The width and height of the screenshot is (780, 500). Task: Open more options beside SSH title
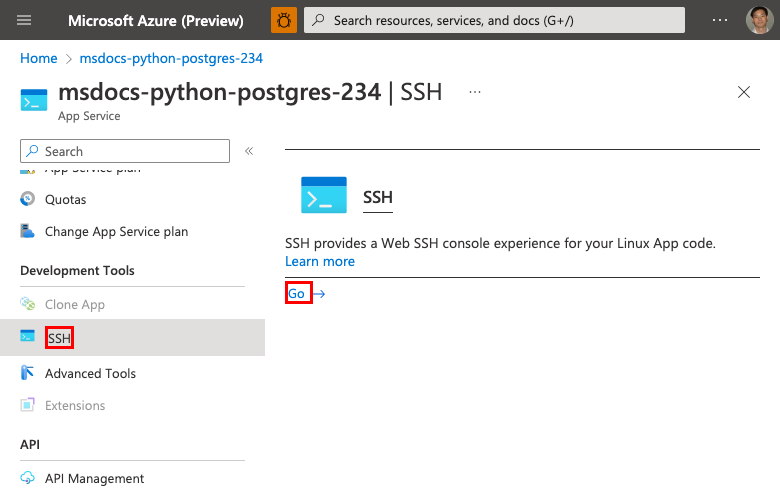point(475,92)
